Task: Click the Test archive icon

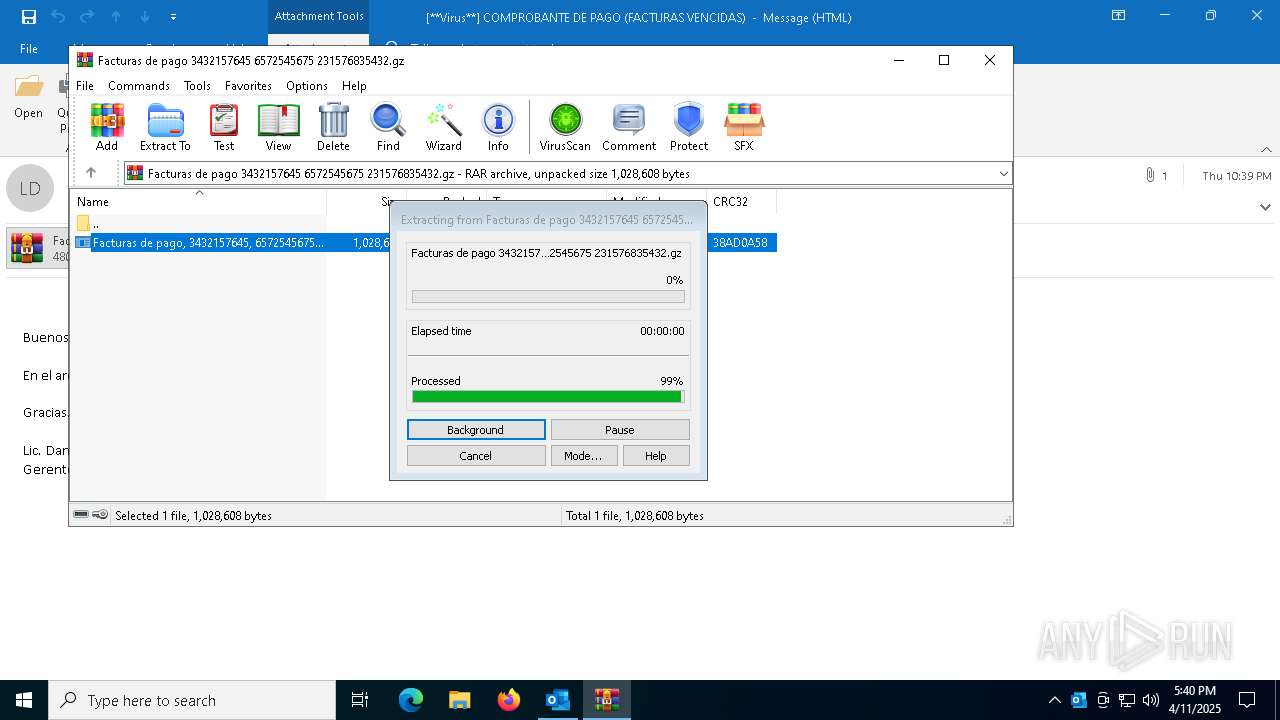Action: tap(224, 127)
